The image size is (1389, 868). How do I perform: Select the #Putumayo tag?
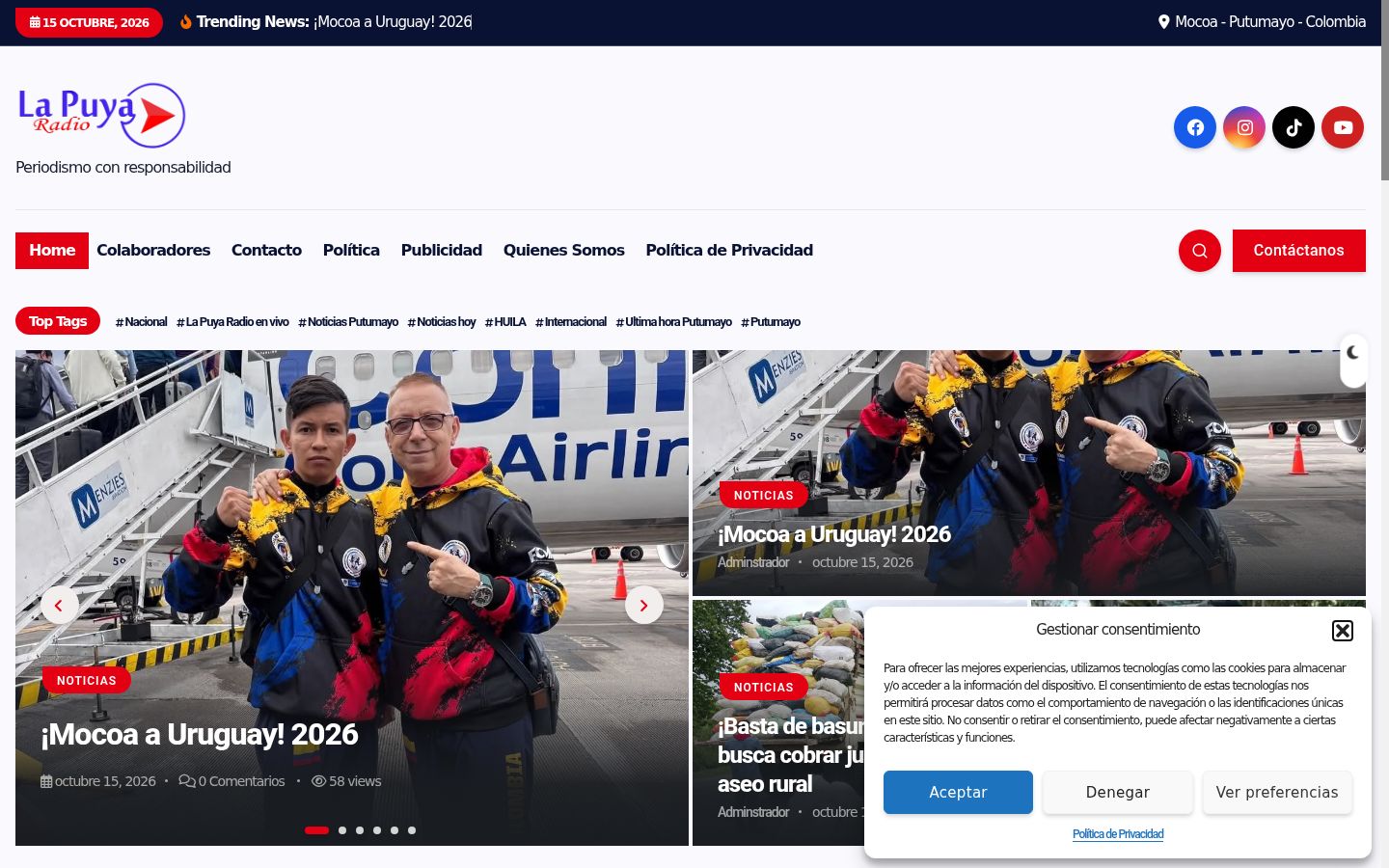click(x=771, y=322)
